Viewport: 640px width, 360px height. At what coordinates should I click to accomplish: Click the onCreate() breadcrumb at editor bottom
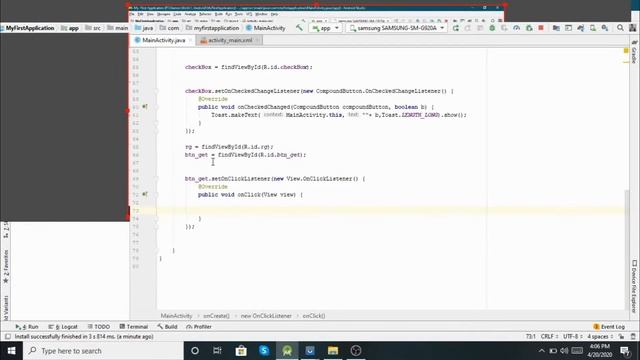click(x=216, y=316)
